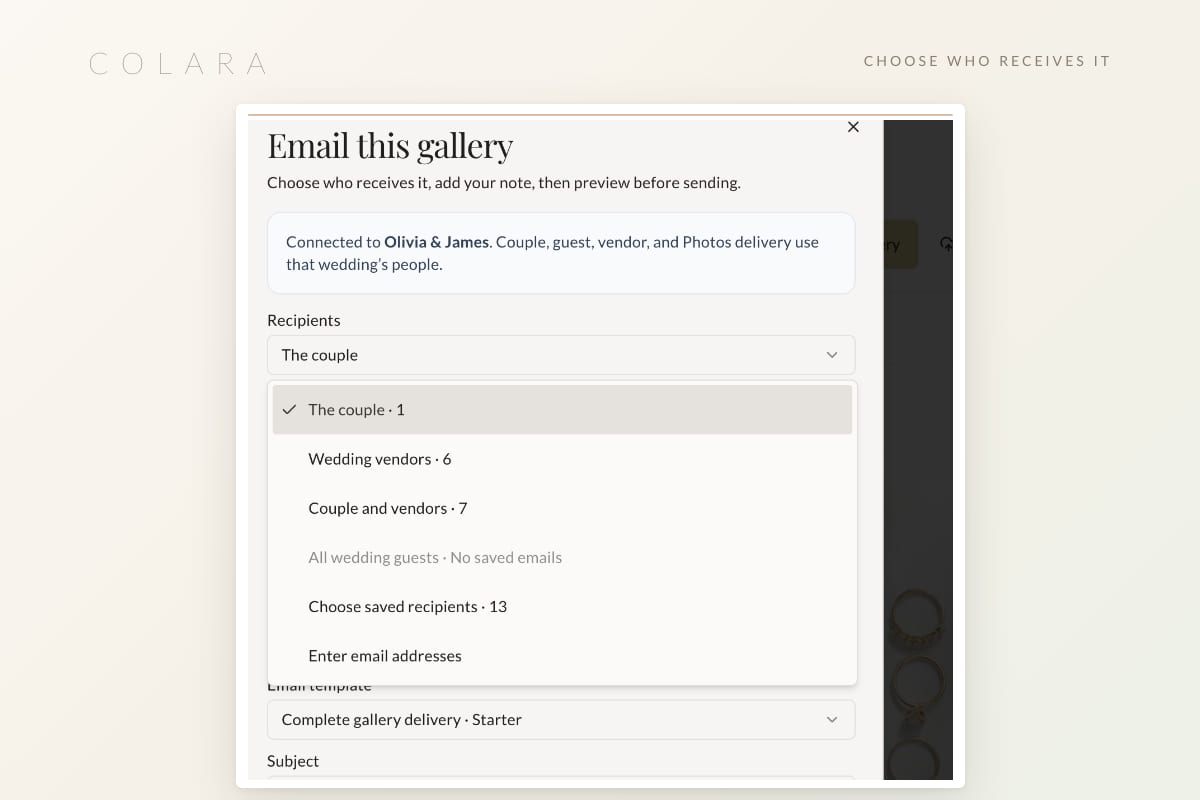Pick 'Couple and vendors · 7' option
1200x800 pixels.
562,508
